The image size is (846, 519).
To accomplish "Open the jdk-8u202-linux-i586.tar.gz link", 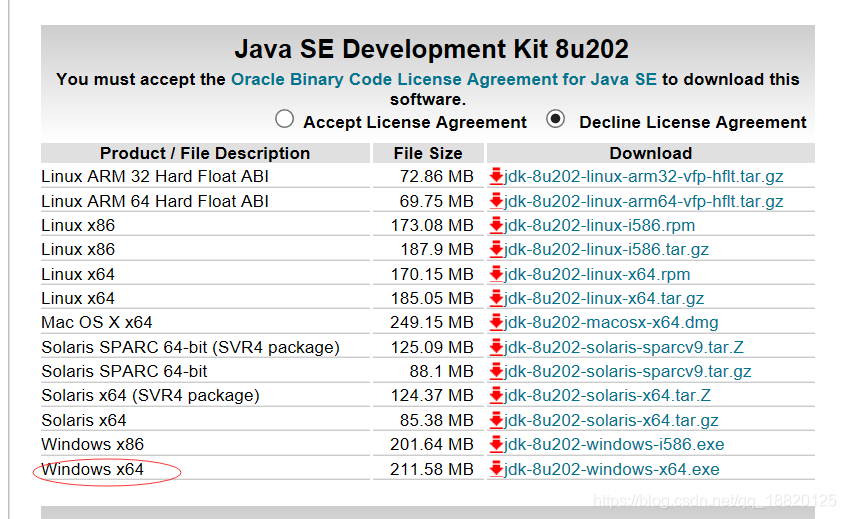I will 606,249.
